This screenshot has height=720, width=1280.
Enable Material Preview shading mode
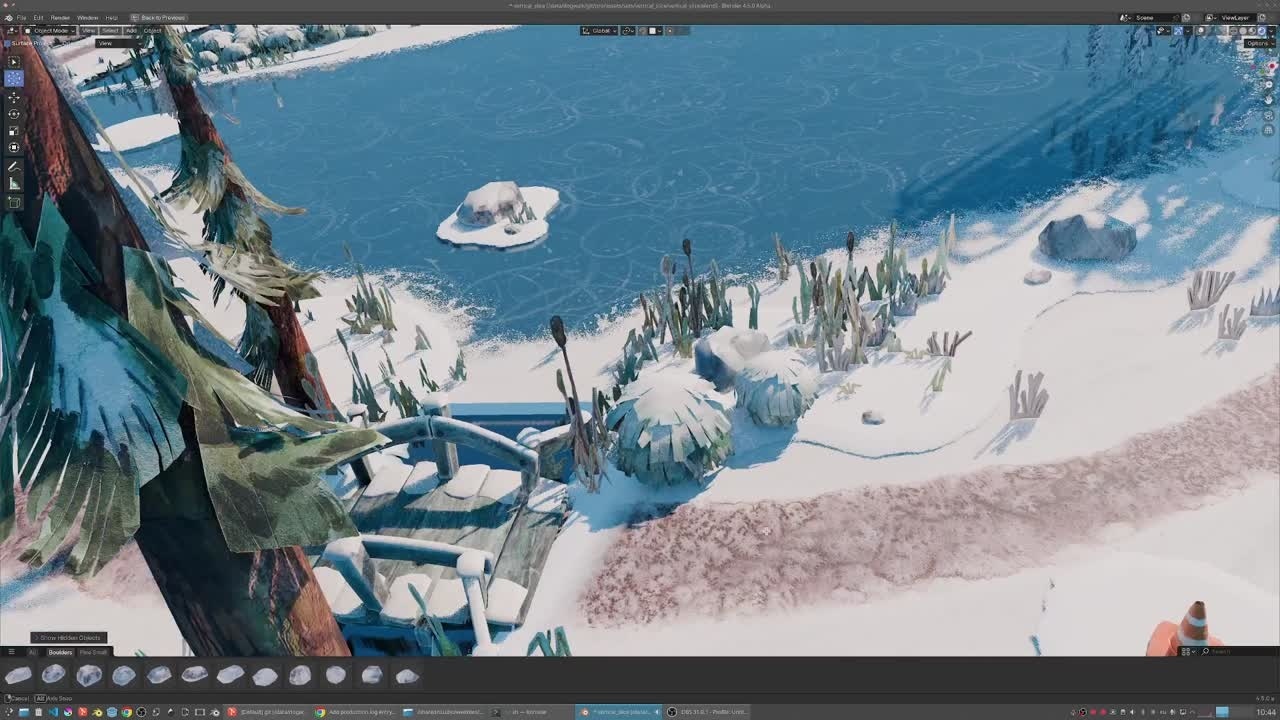click(x=1251, y=31)
